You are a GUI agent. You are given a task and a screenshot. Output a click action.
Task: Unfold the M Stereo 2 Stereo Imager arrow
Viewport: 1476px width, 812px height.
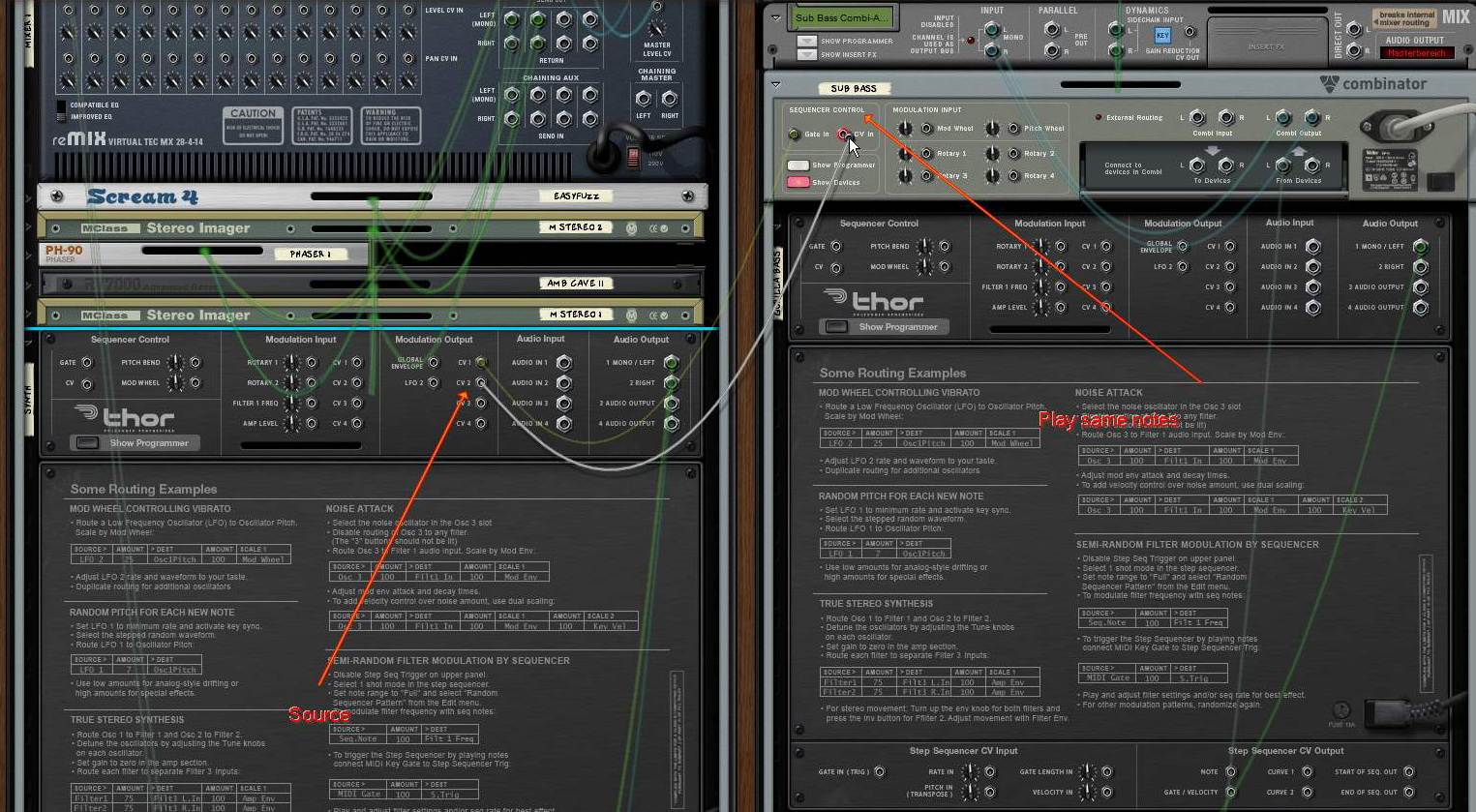[x=30, y=228]
